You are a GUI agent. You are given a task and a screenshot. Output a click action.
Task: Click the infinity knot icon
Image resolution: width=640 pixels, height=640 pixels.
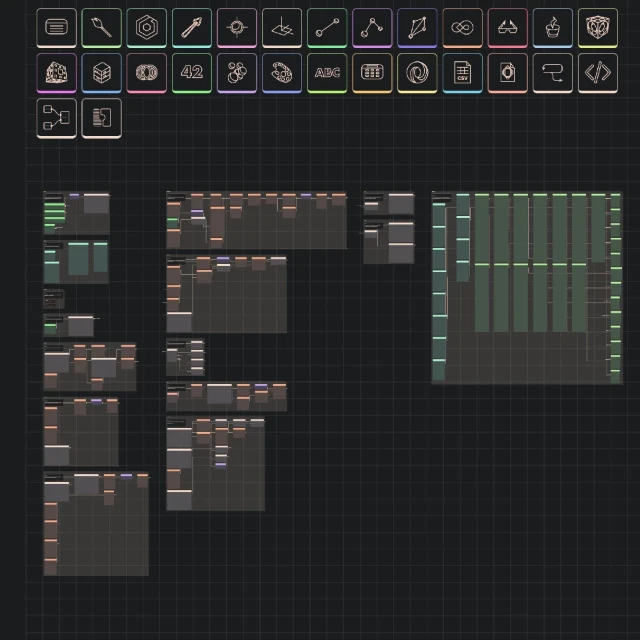462,28
